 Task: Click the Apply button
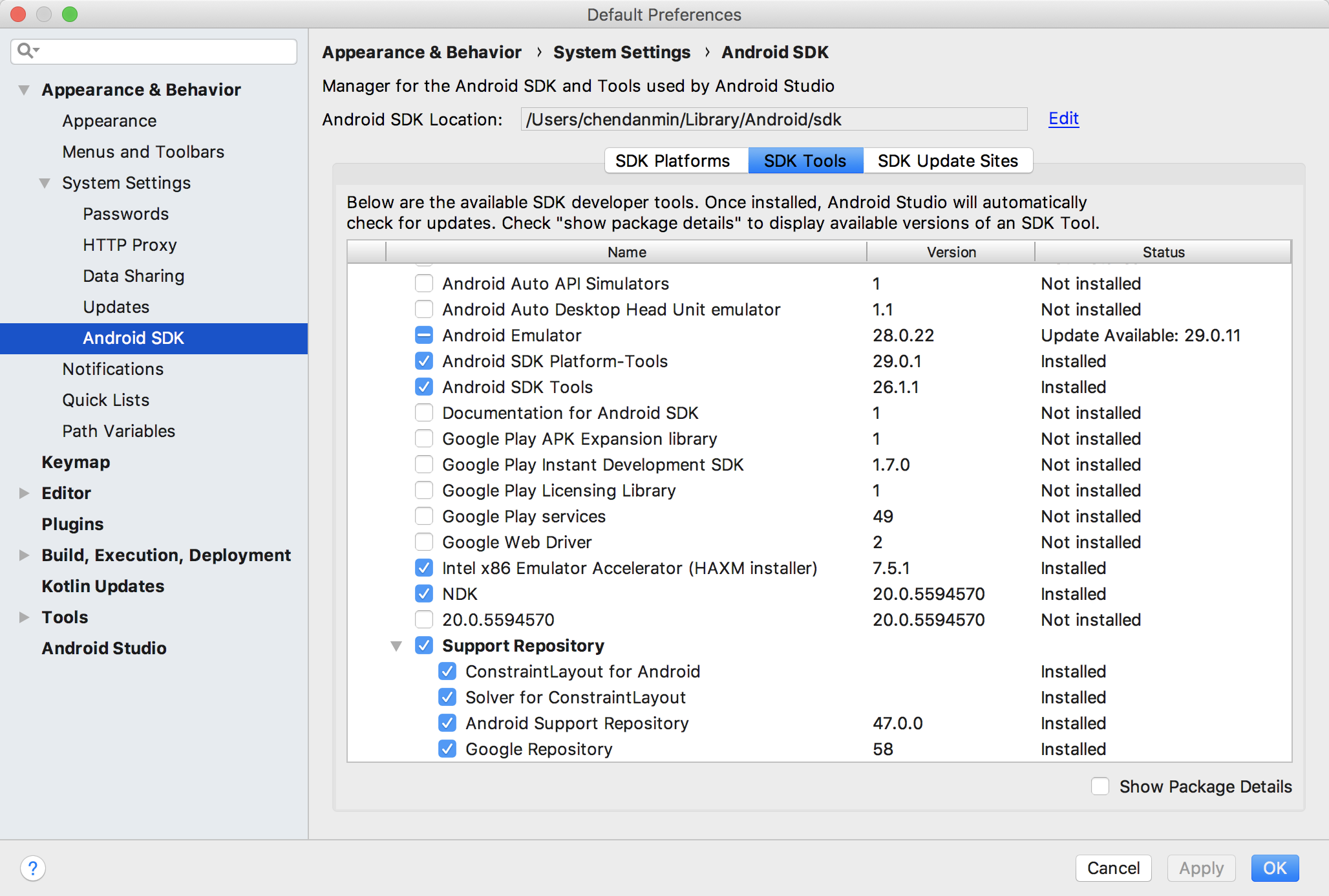click(x=1201, y=868)
